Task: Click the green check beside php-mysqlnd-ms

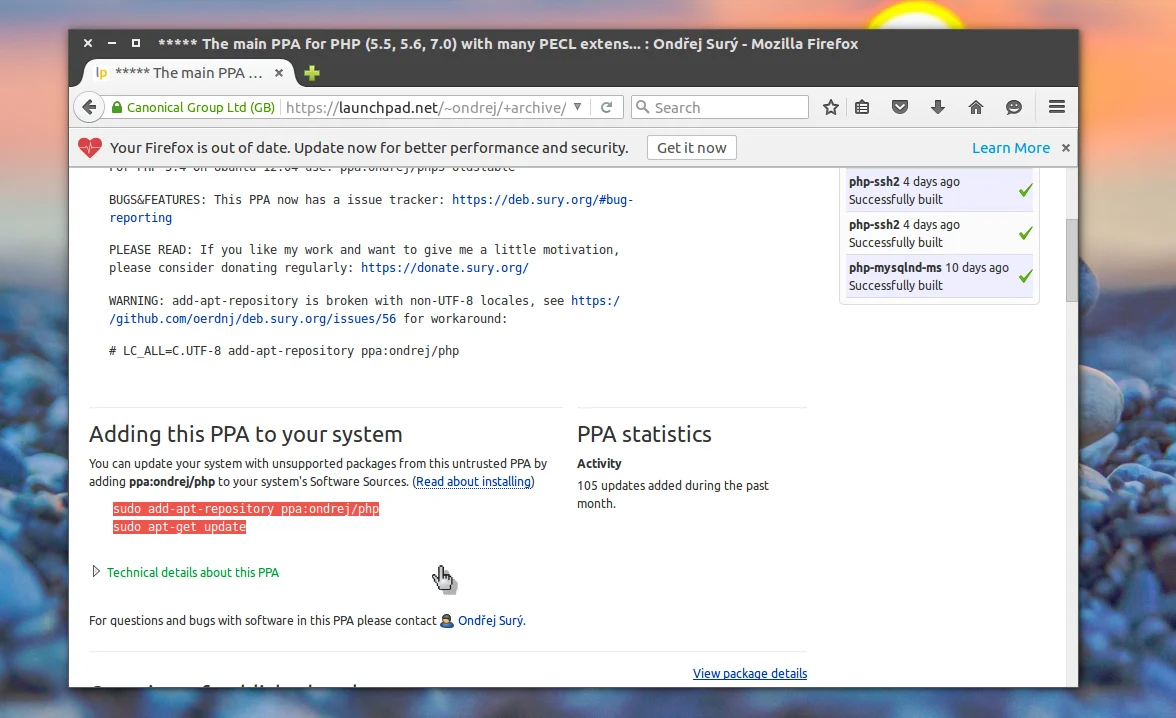Action: [x=1025, y=276]
